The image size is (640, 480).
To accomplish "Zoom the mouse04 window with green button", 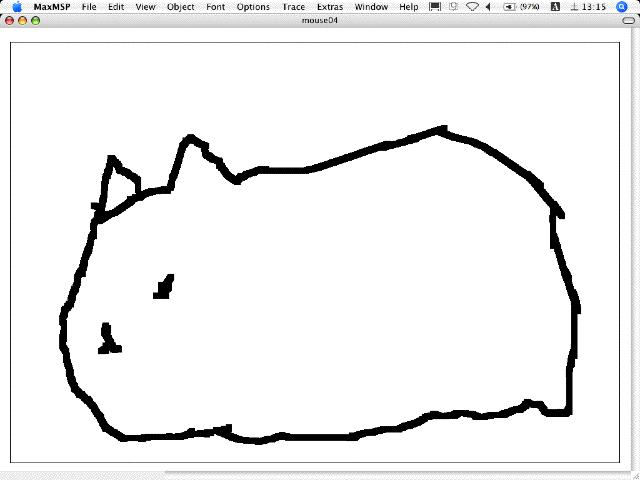I will [x=36, y=20].
